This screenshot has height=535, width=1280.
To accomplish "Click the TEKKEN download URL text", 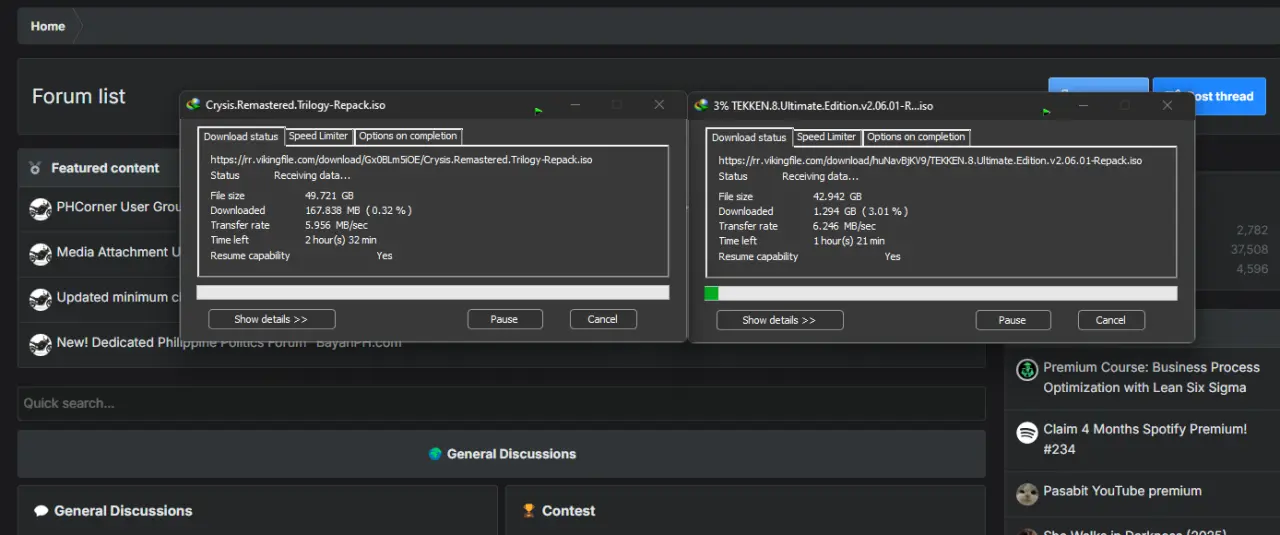I will click(x=930, y=160).
